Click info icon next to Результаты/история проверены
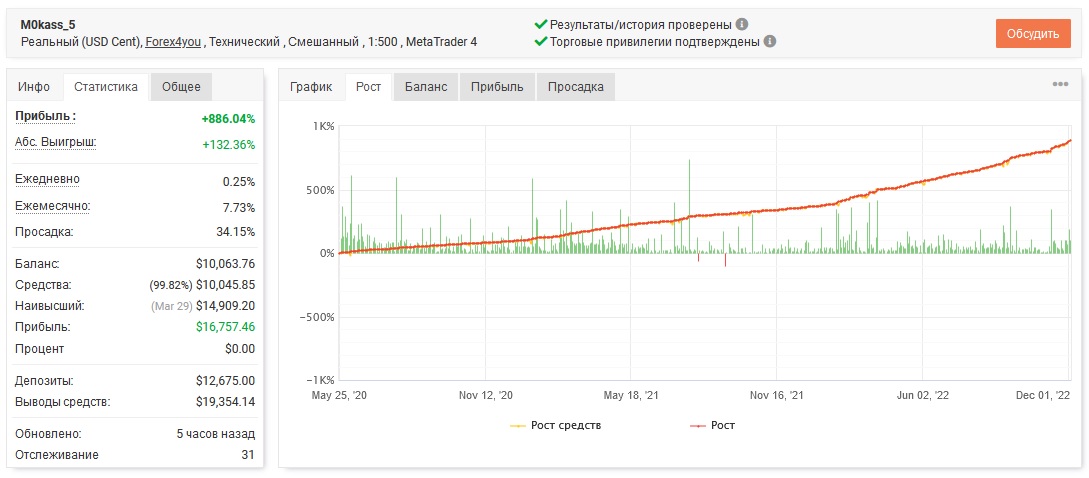This screenshot has height=478, width=1089. pos(742,24)
